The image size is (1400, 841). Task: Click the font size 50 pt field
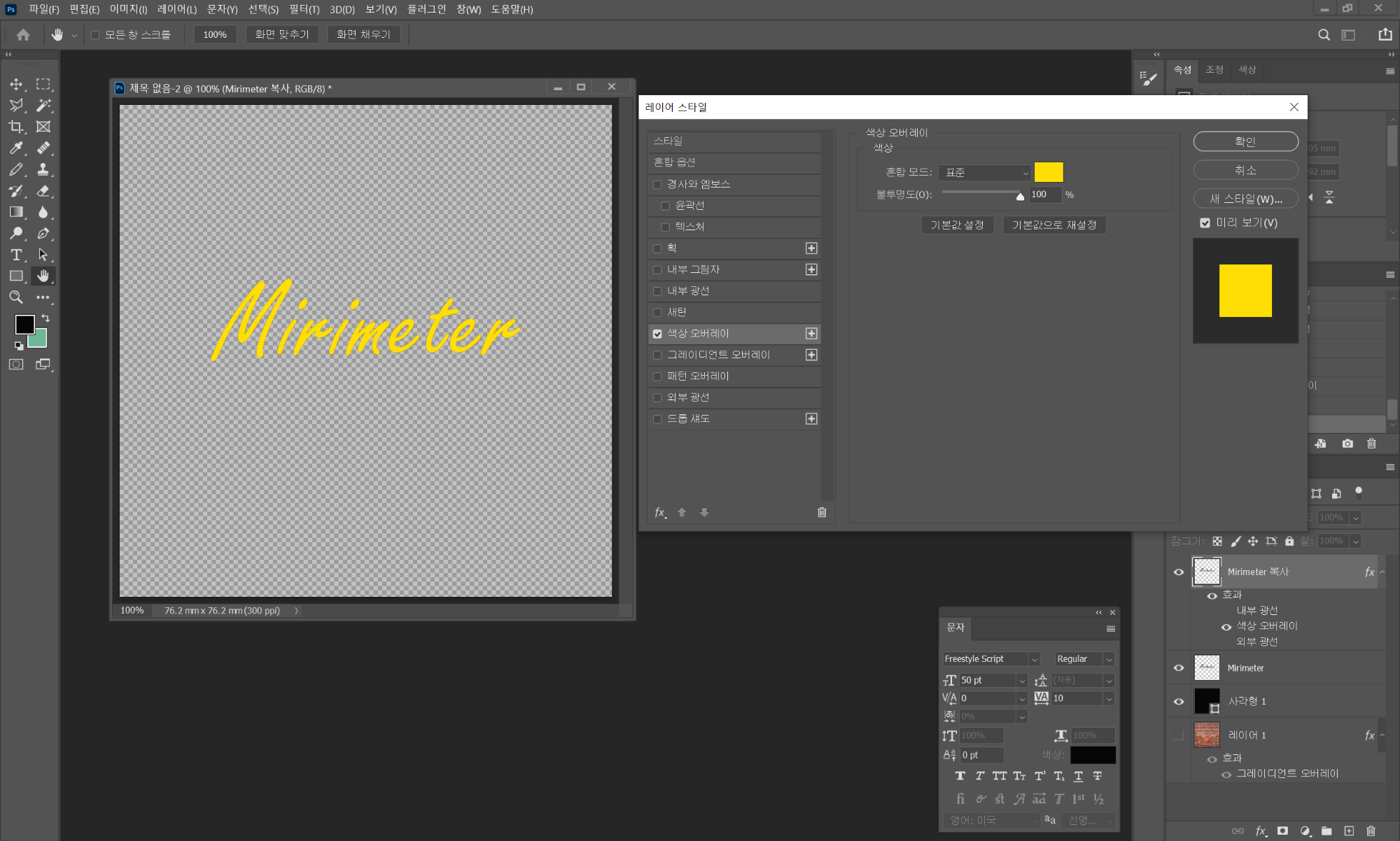[986, 680]
